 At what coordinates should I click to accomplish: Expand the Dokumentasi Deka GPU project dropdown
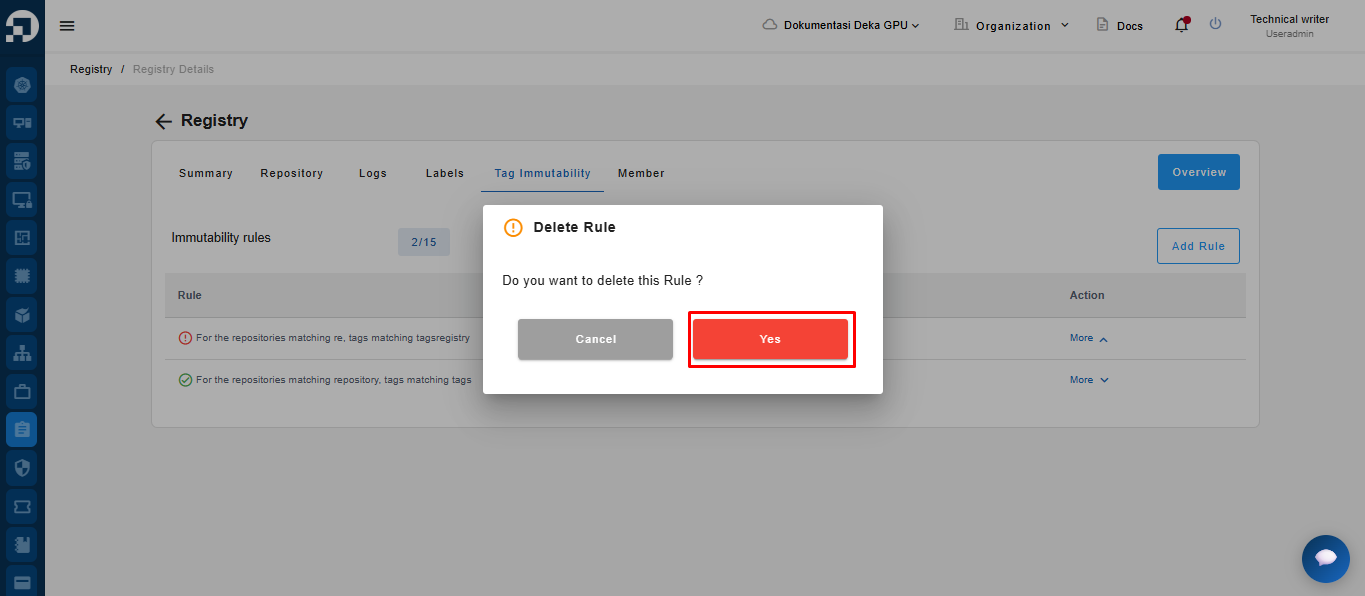[x=840, y=25]
